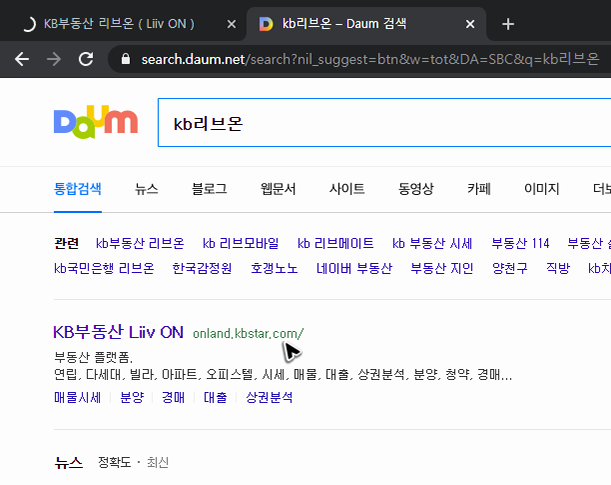This screenshot has width=611, height=485.
Task: Click the browser forward arrow
Action: [x=54, y=59]
